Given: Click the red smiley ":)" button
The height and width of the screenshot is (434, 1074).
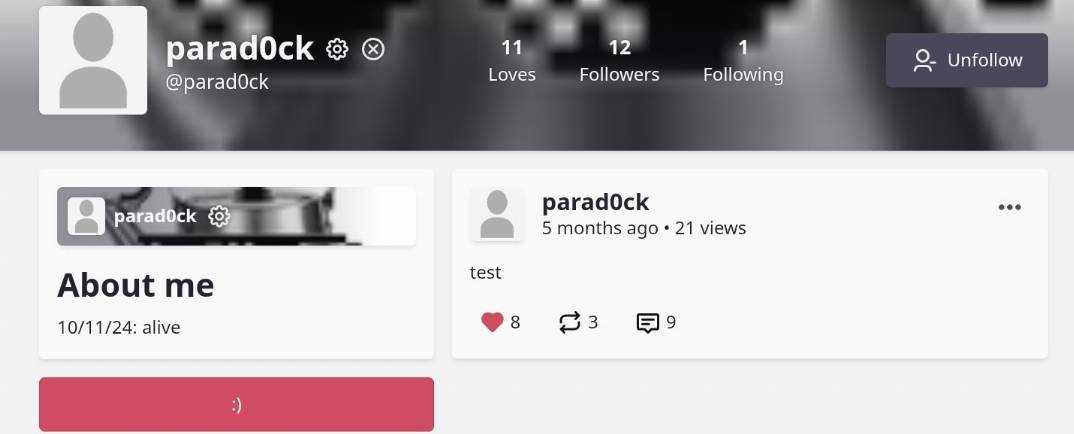Looking at the screenshot, I should pos(236,405).
